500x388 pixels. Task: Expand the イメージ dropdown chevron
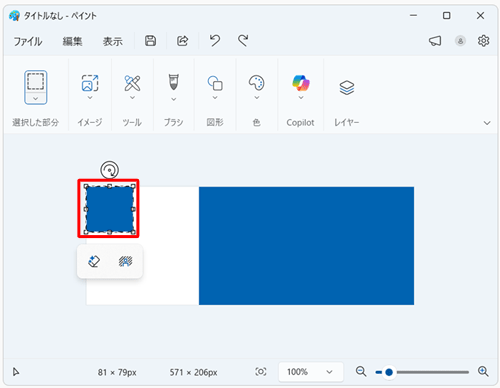[90, 98]
